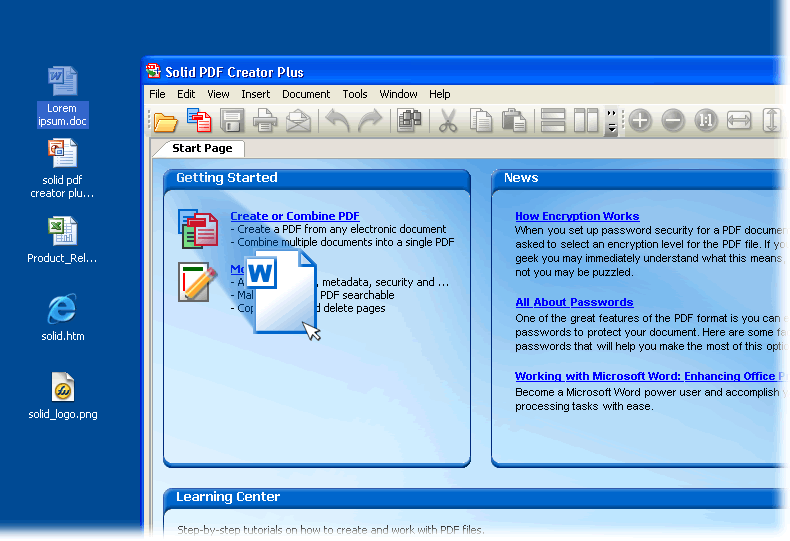Click the Undo arrow icon
The width and height of the screenshot is (790, 541).
tap(337, 121)
